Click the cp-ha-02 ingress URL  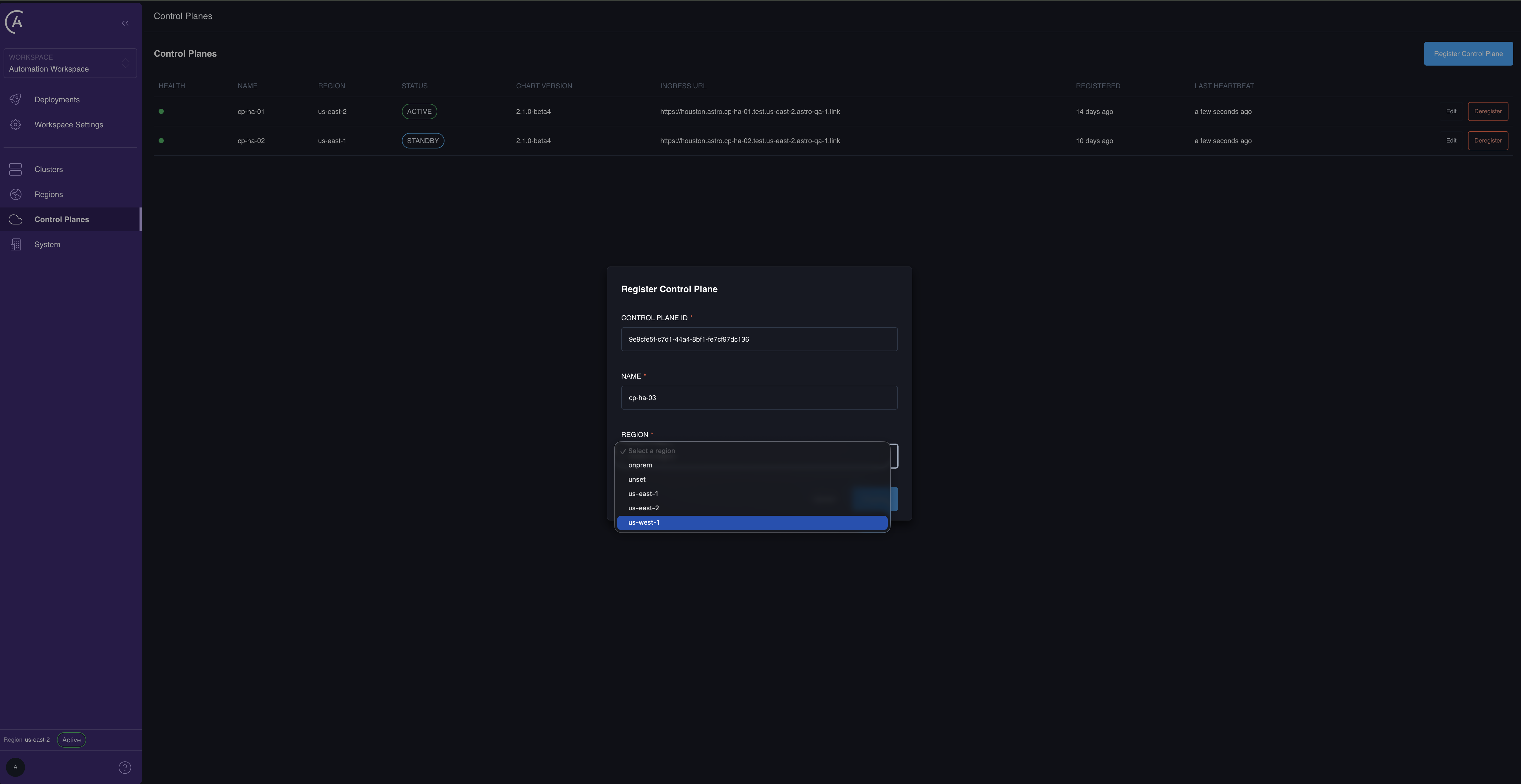750,140
